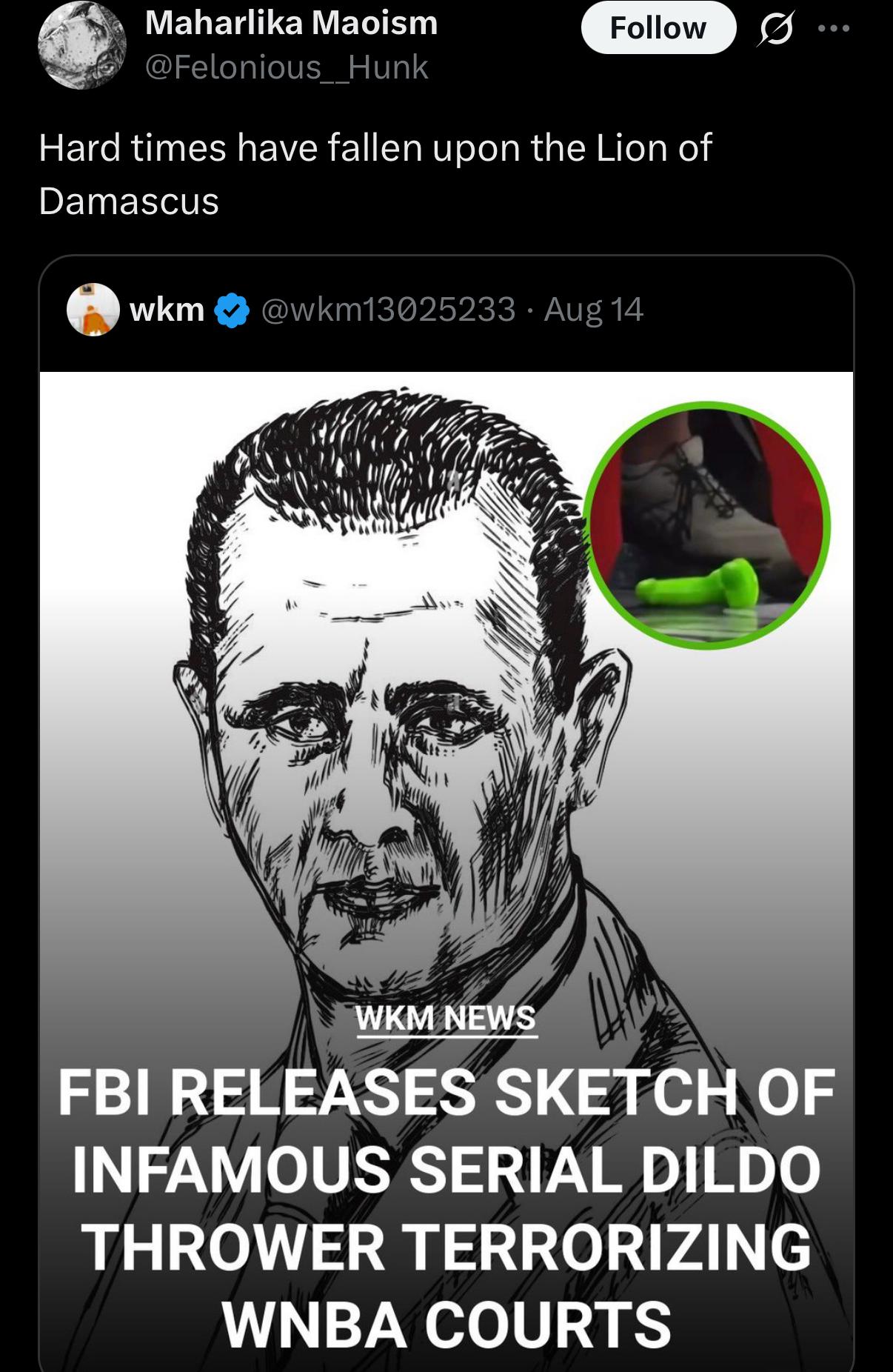Open the three-dot more options menu
This screenshot has width=893, height=1372.
pos(834,30)
